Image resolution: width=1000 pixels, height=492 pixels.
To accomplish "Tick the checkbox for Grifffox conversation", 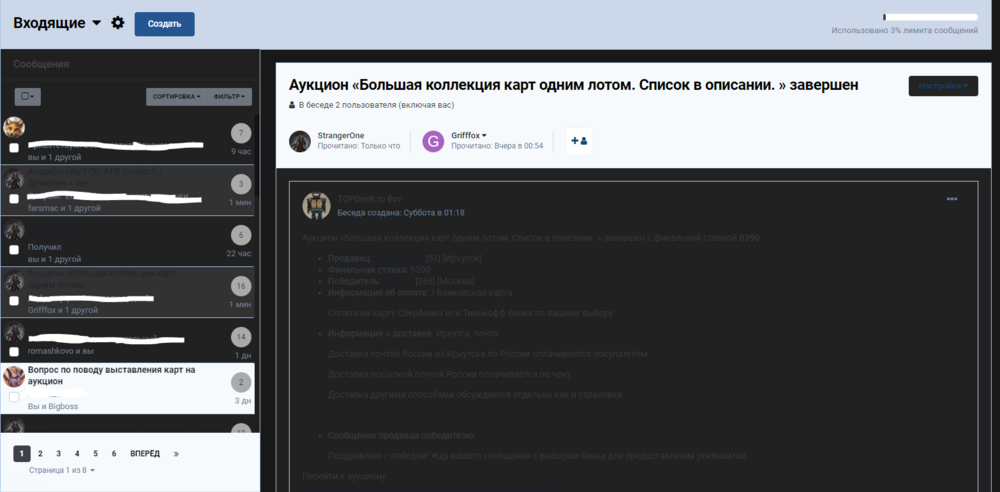I will pyautogui.click(x=14, y=301).
